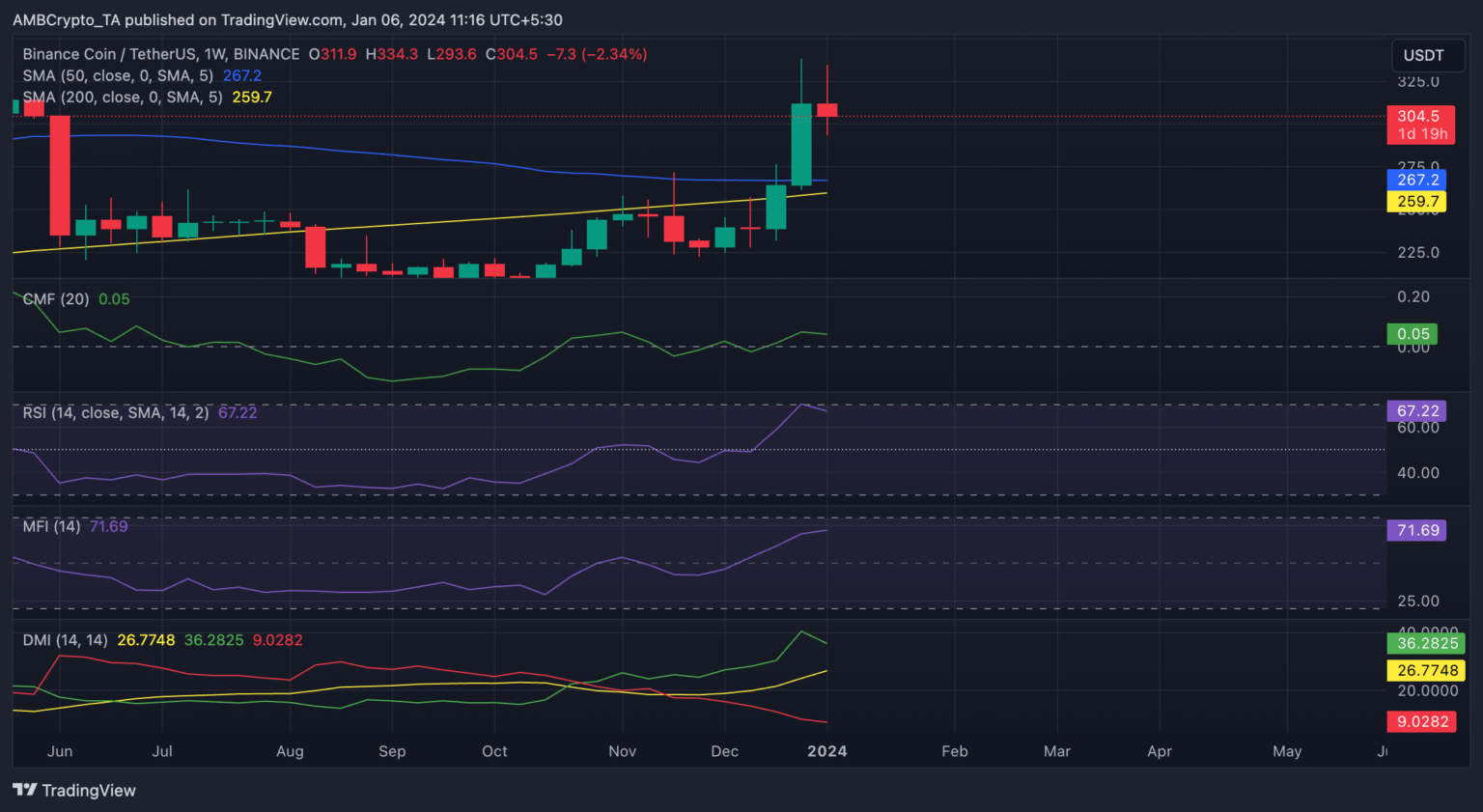This screenshot has height=812, width=1483.
Task: Select the yellow 259.7 SMA price tag
Action: 1417,202
